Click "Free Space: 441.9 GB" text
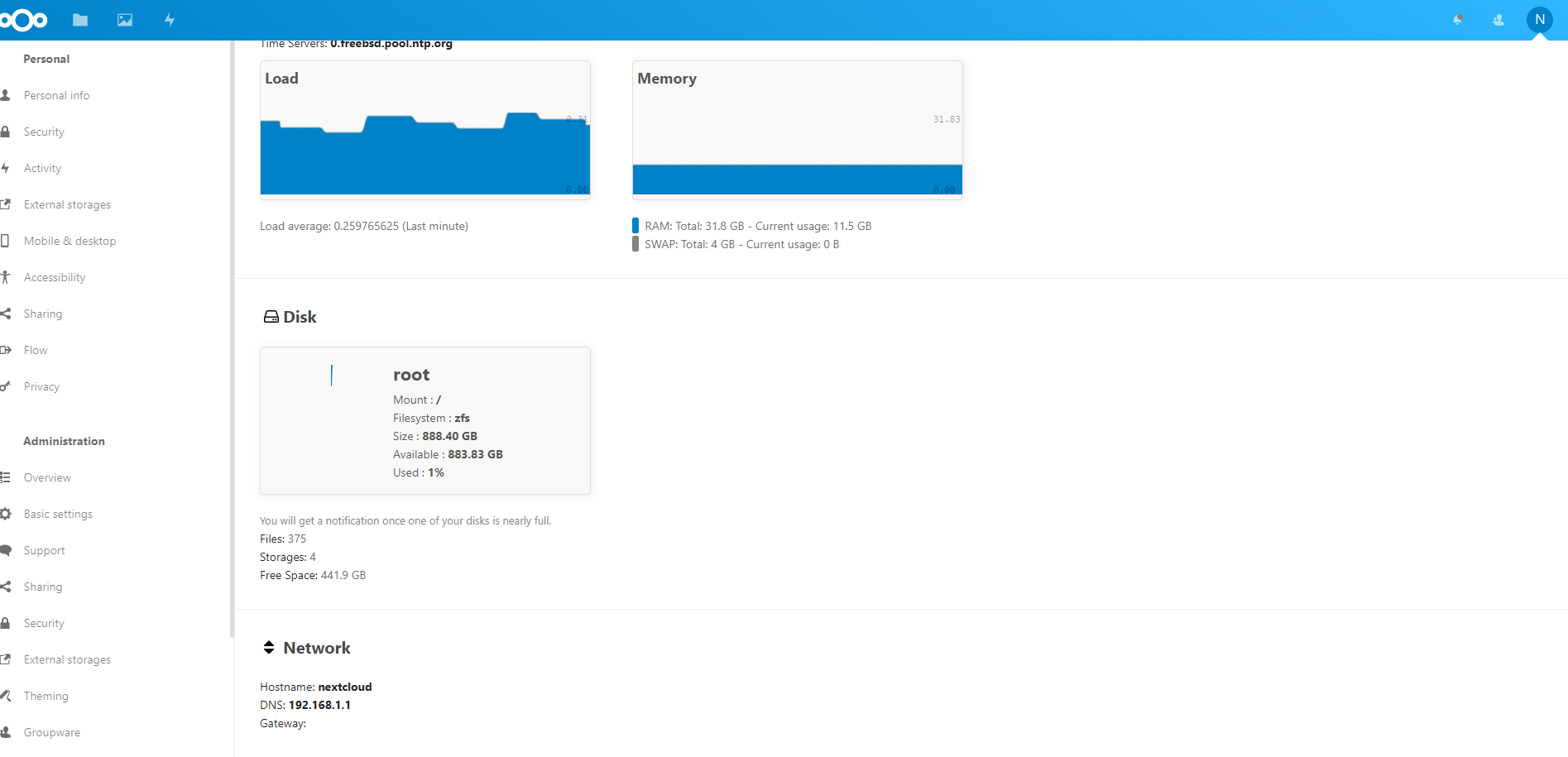Viewport: 1568px width, 757px height. (x=313, y=575)
